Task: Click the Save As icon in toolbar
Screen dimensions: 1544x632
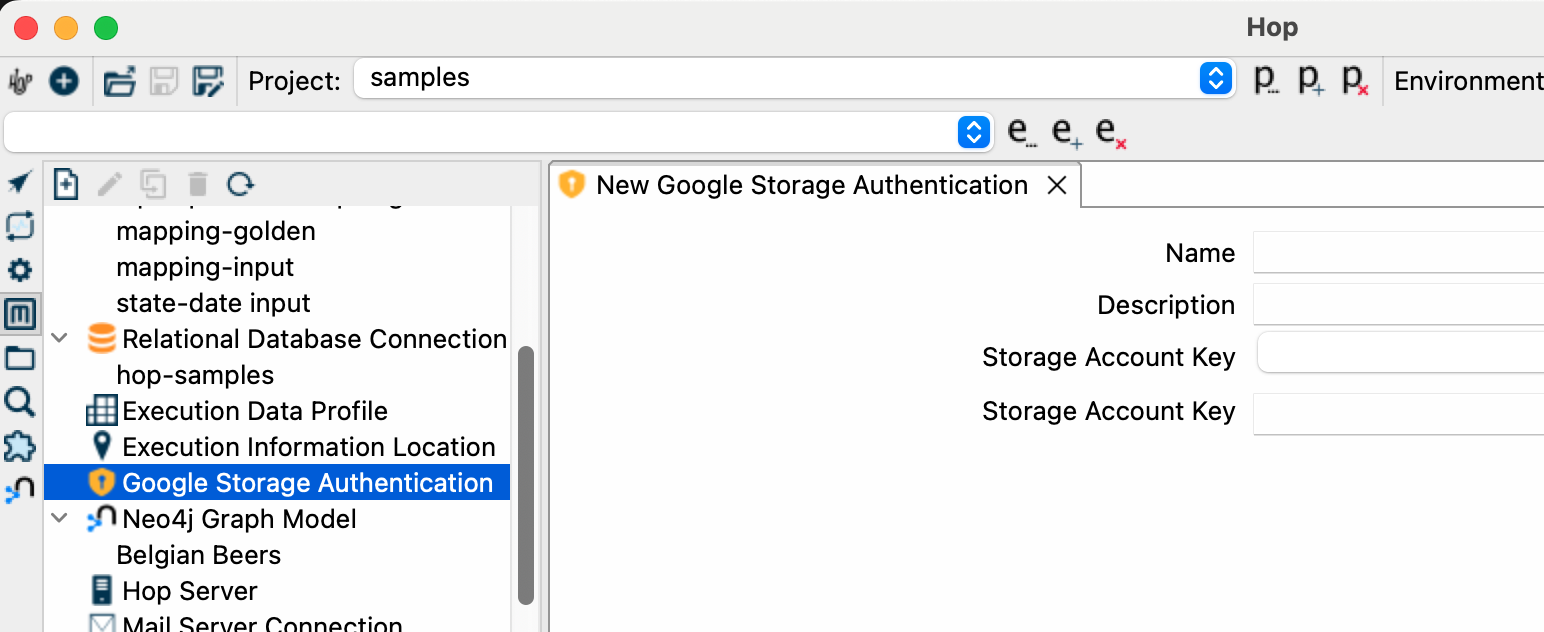Action: pos(208,81)
